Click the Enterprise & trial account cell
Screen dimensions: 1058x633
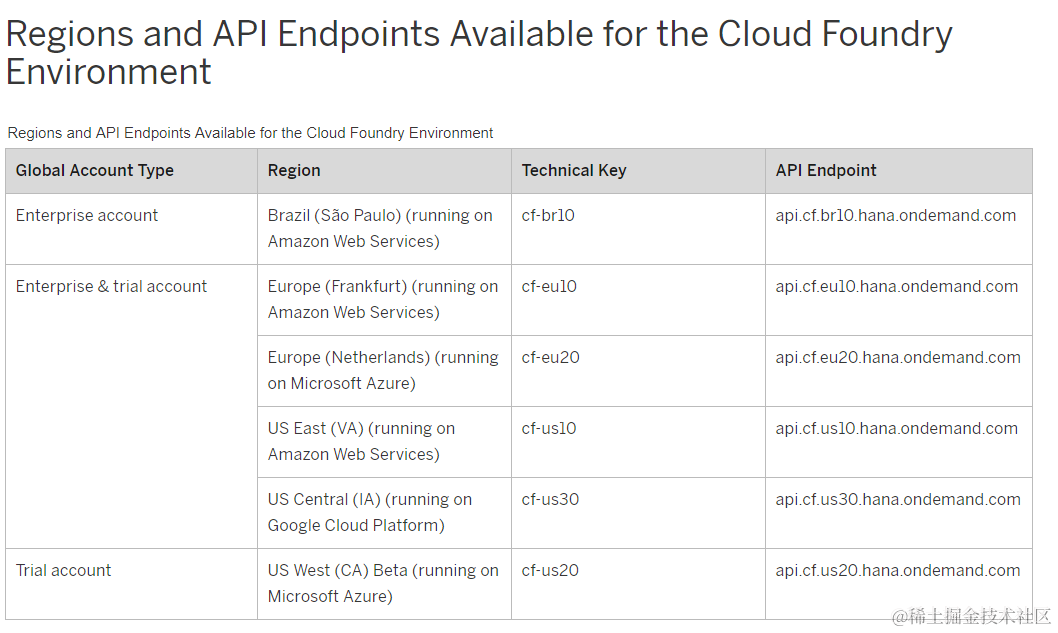click(111, 286)
